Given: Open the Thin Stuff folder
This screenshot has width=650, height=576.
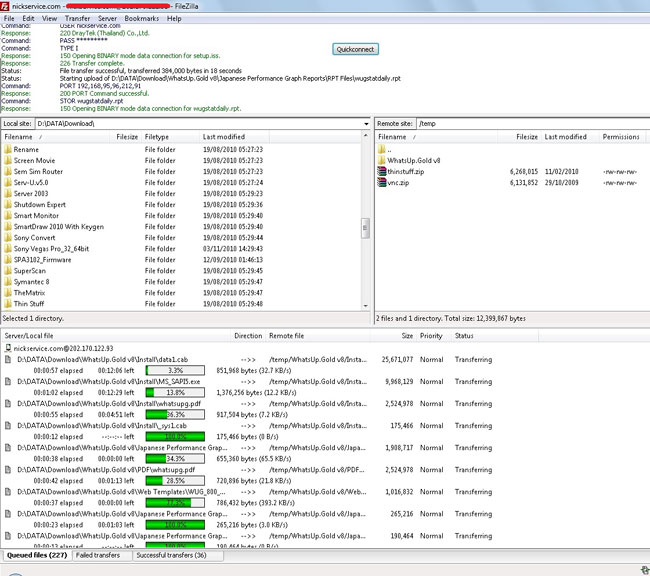Looking at the screenshot, I should (29, 304).
